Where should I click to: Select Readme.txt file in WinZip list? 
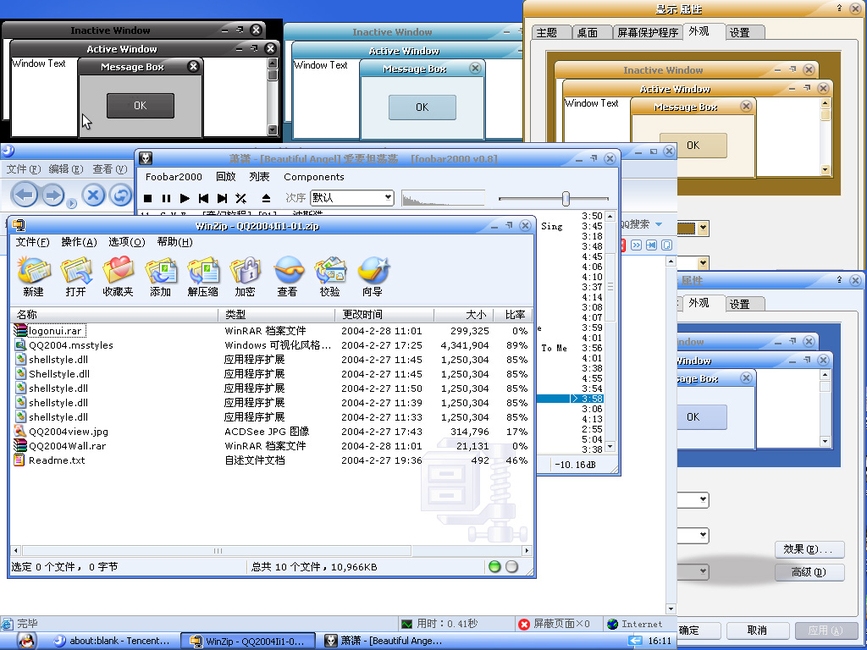[x=57, y=460]
